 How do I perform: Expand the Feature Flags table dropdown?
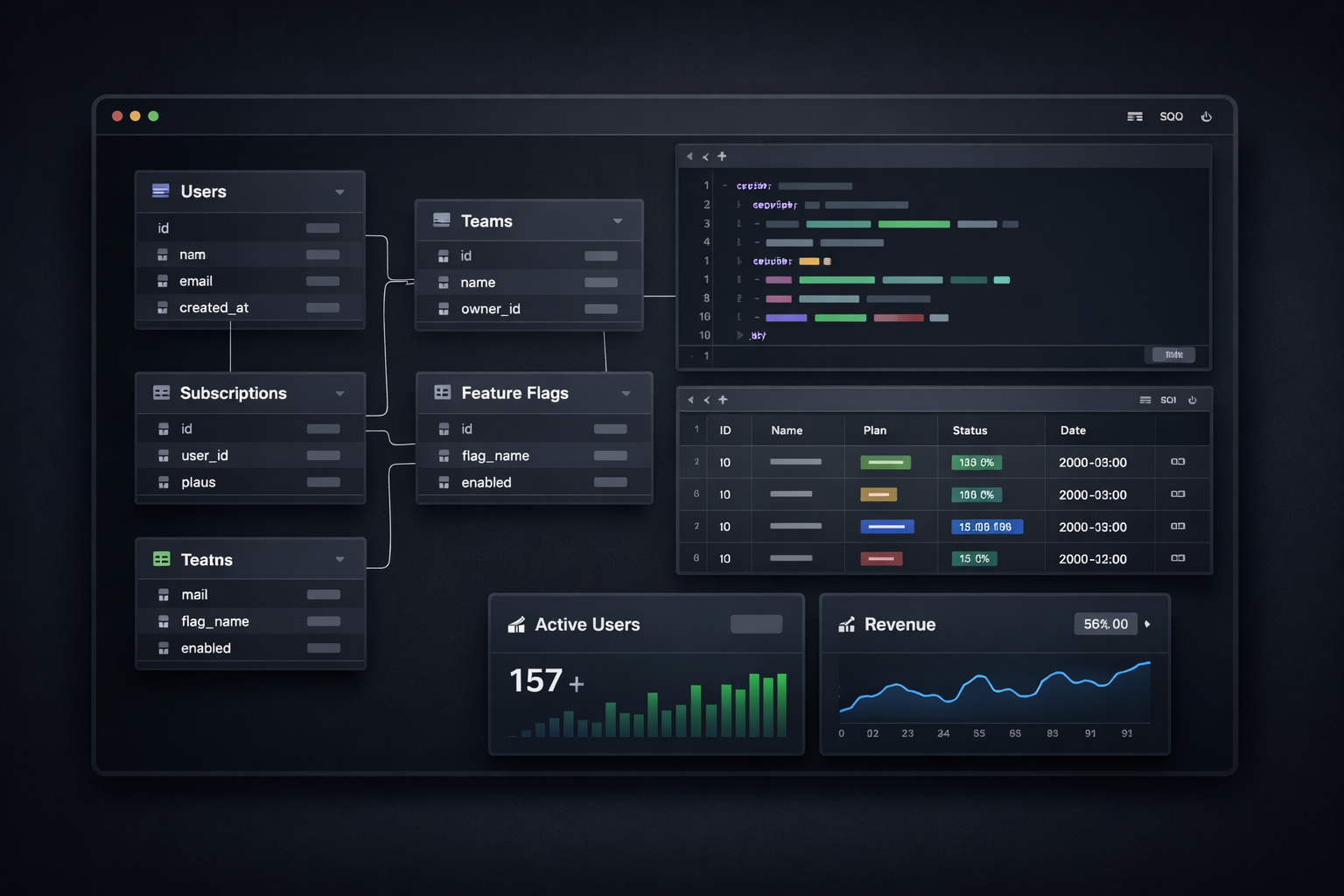[626, 394]
